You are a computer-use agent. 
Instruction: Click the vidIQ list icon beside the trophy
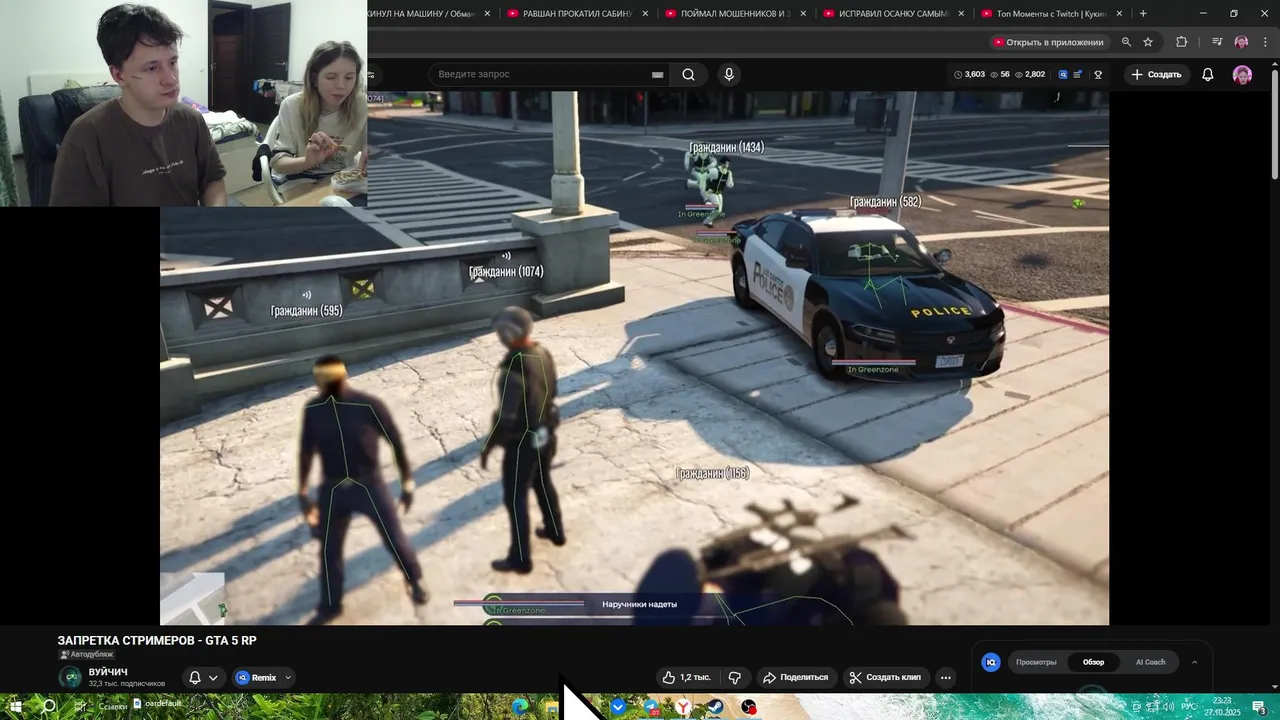point(1077,75)
